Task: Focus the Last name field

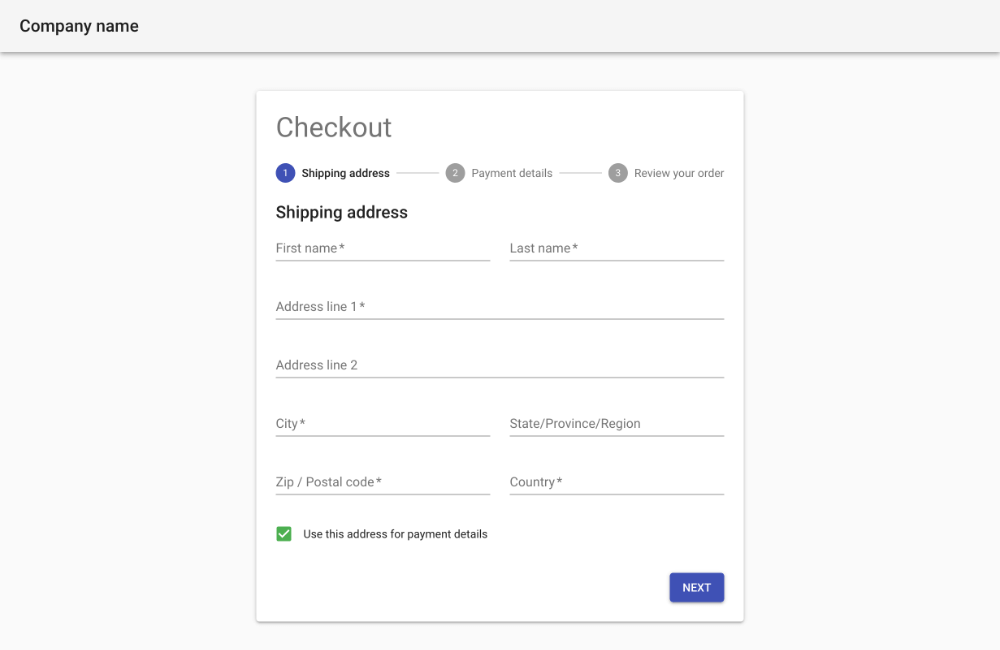Action: click(616, 248)
